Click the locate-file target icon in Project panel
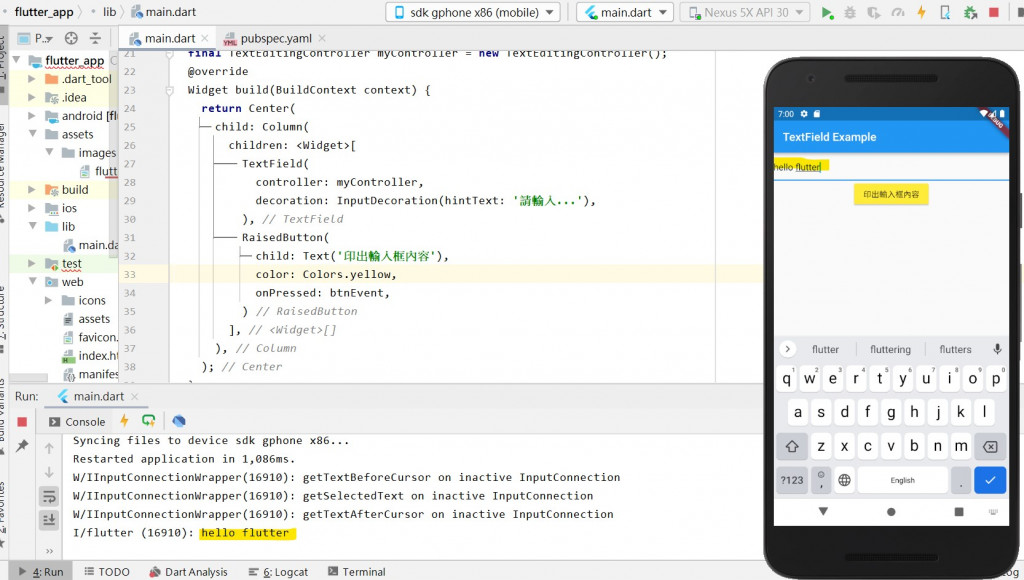The height and width of the screenshot is (580, 1024). click(x=71, y=38)
